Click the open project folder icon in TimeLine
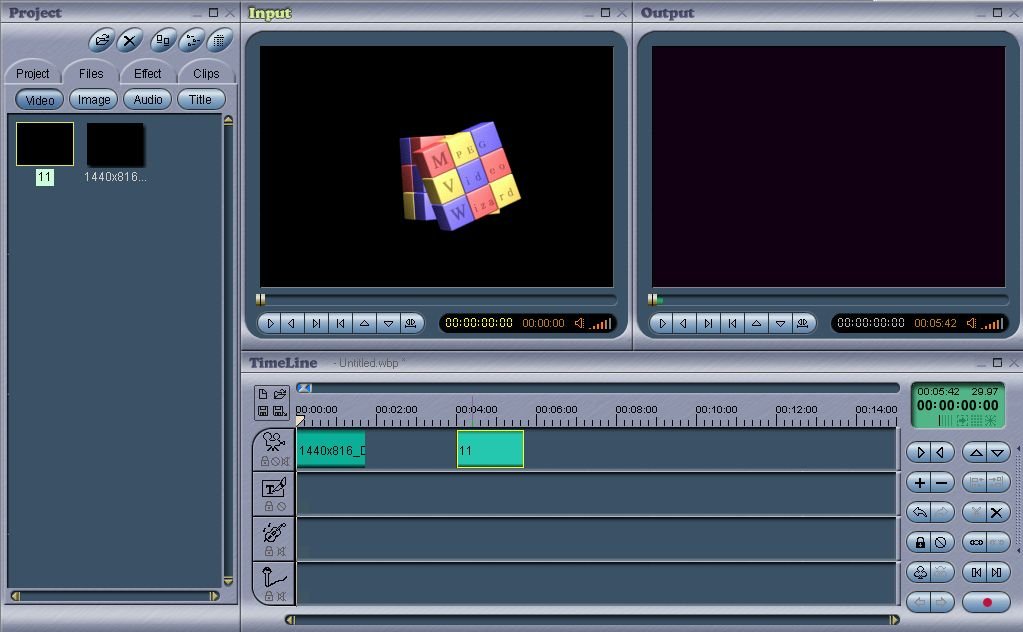The width and height of the screenshot is (1023, 632). click(x=280, y=394)
